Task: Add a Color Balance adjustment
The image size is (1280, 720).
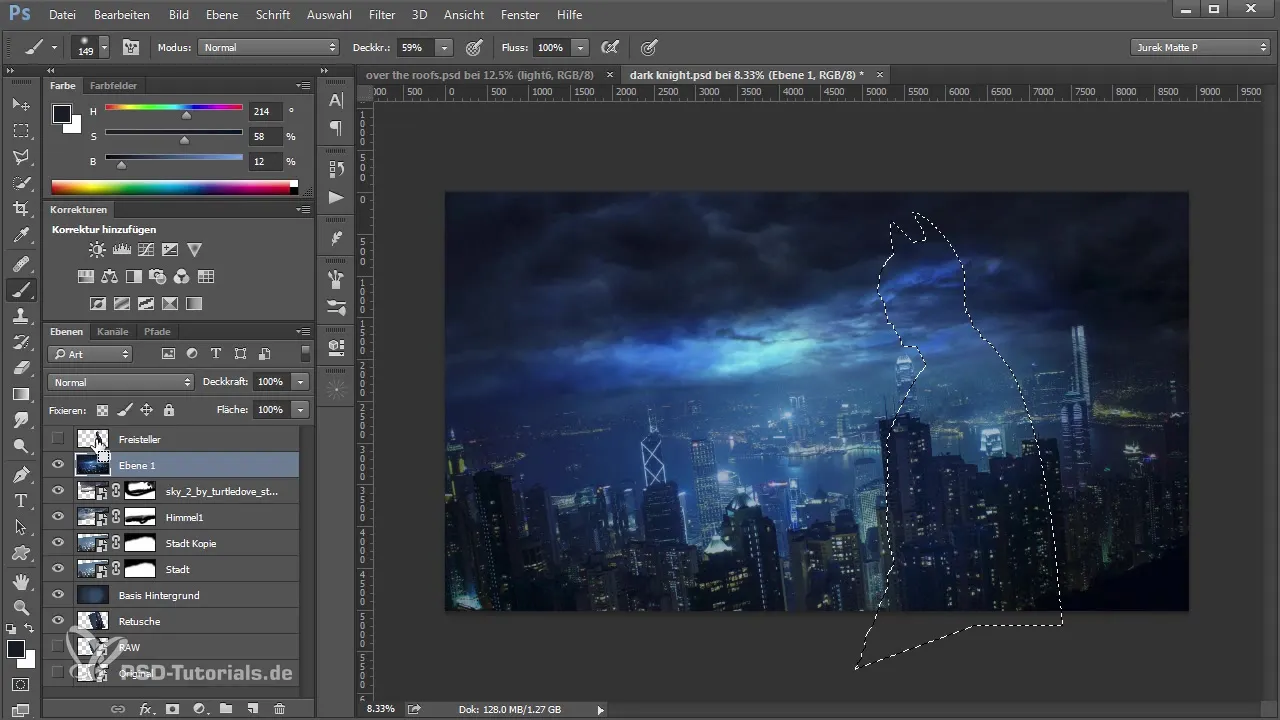Action: click(x=110, y=277)
